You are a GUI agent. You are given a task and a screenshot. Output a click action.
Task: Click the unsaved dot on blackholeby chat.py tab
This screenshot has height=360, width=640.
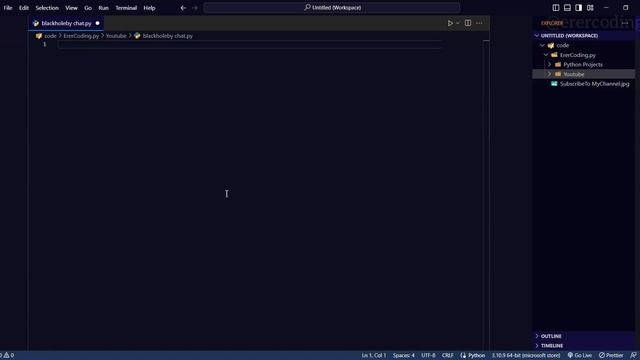click(x=98, y=23)
